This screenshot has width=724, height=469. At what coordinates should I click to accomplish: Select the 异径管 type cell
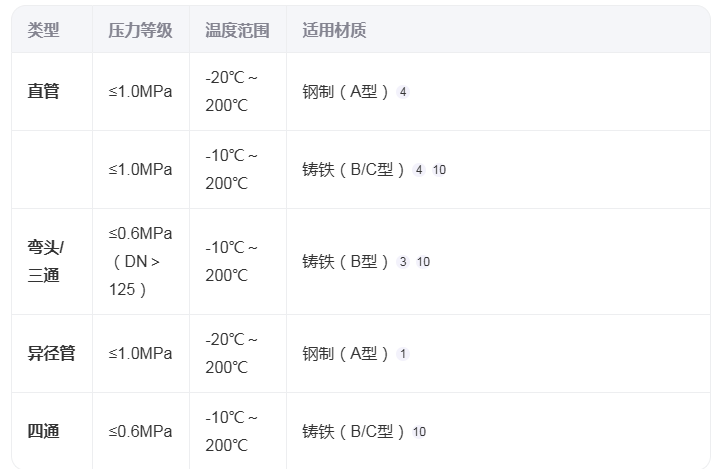click(x=51, y=354)
